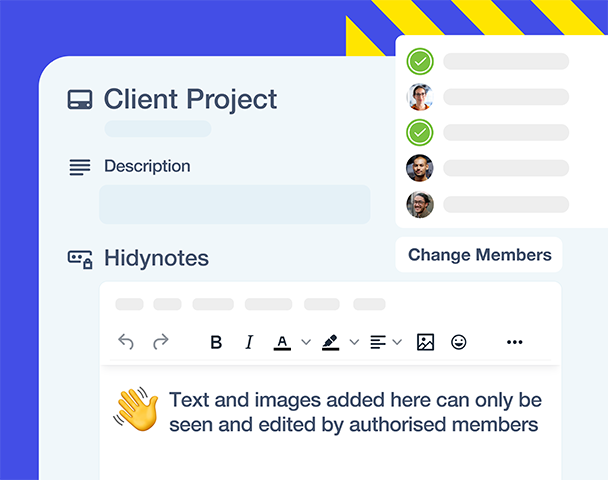The width and height of the screenshot is (608, 480).
Task: Open the highlight color dropdown arrow
Action: click(x=354, y=342)
